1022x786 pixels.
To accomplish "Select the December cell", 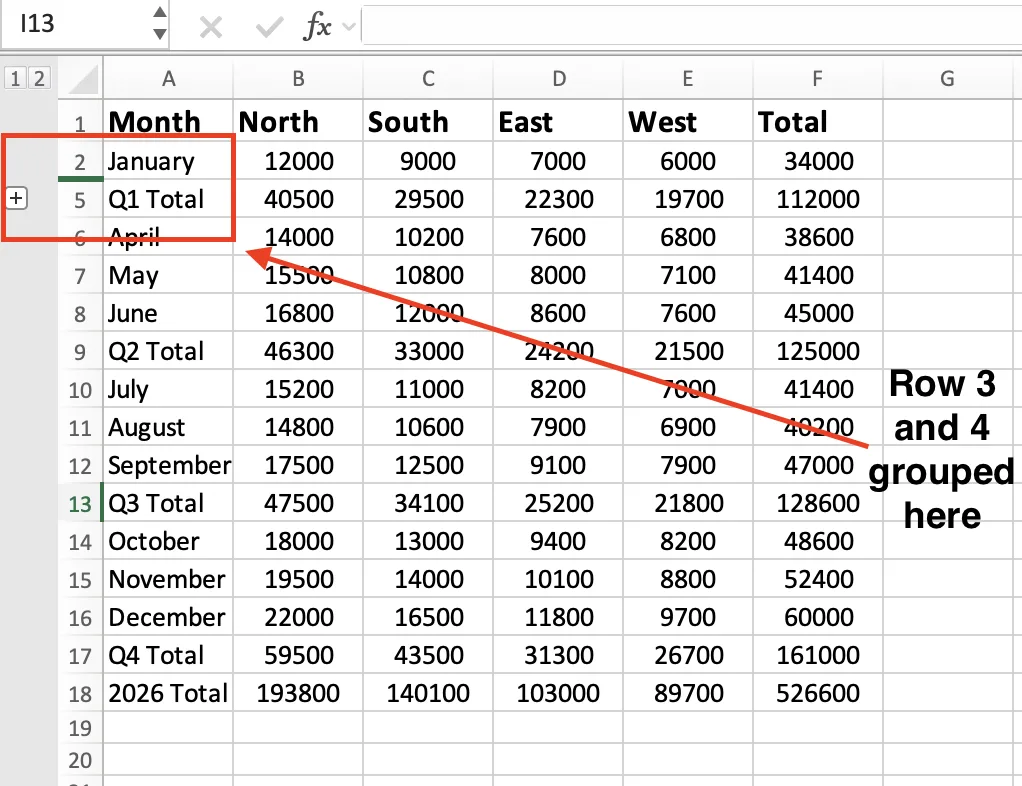I will pyautogui.click(x=168, y=617).
